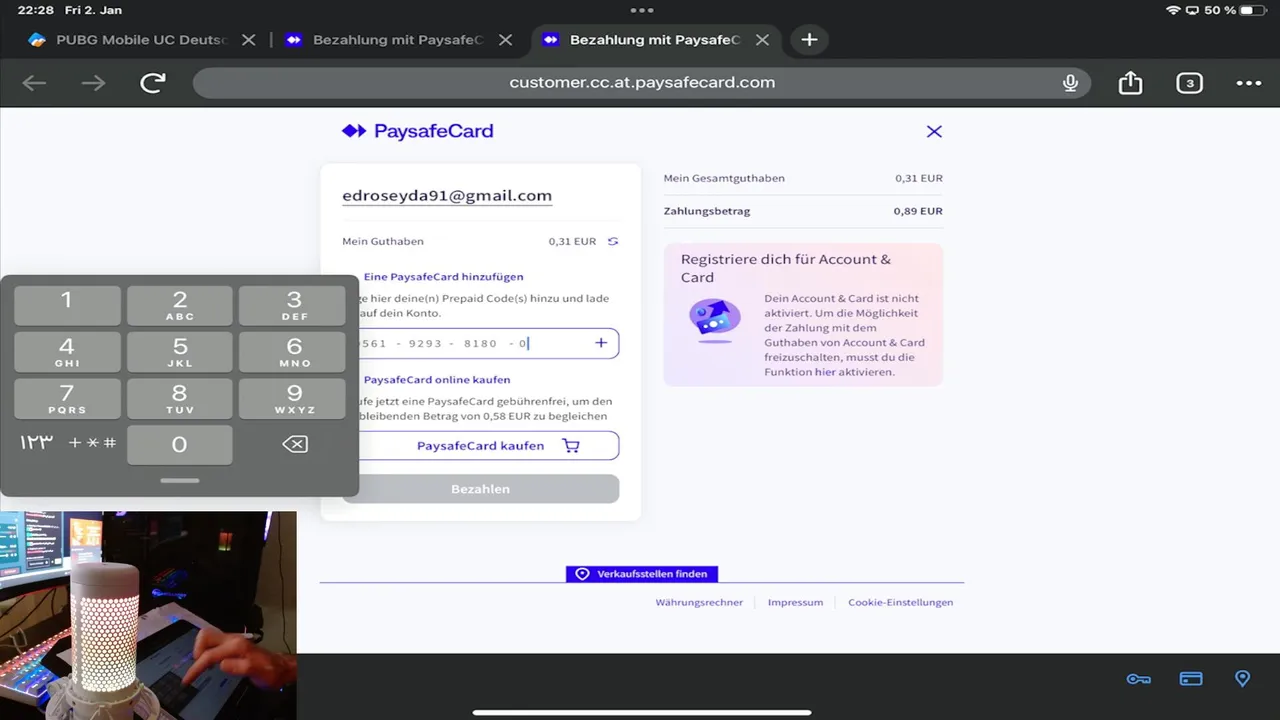Tap 'PaysafeCard online kaufen' heading
This screenshot has height=720, width=1280.
(x=437, y=380)
